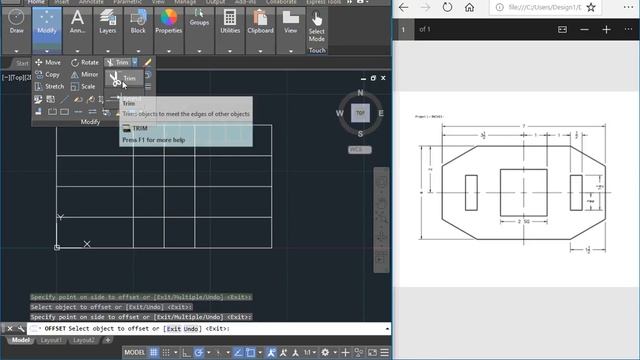Viewport: 640px width, 360px height.
Task: Switch to Home ribbon tab
Action: tap(36, 2)
